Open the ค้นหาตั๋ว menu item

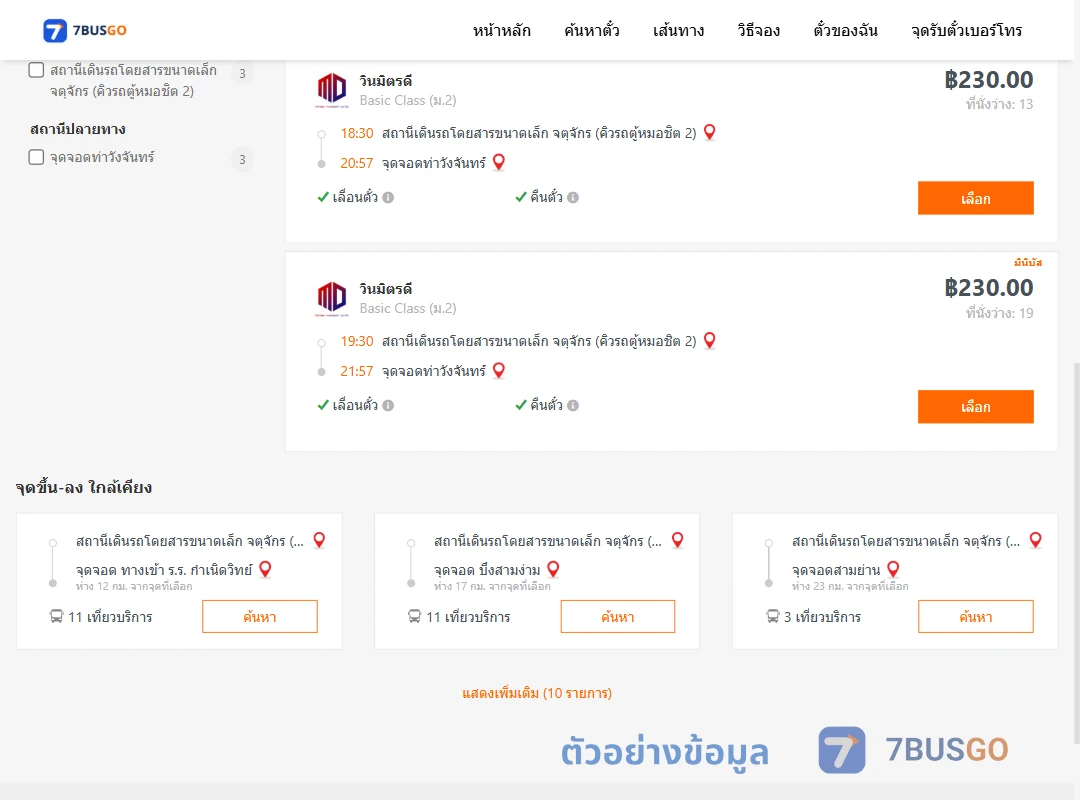[592, 30]
